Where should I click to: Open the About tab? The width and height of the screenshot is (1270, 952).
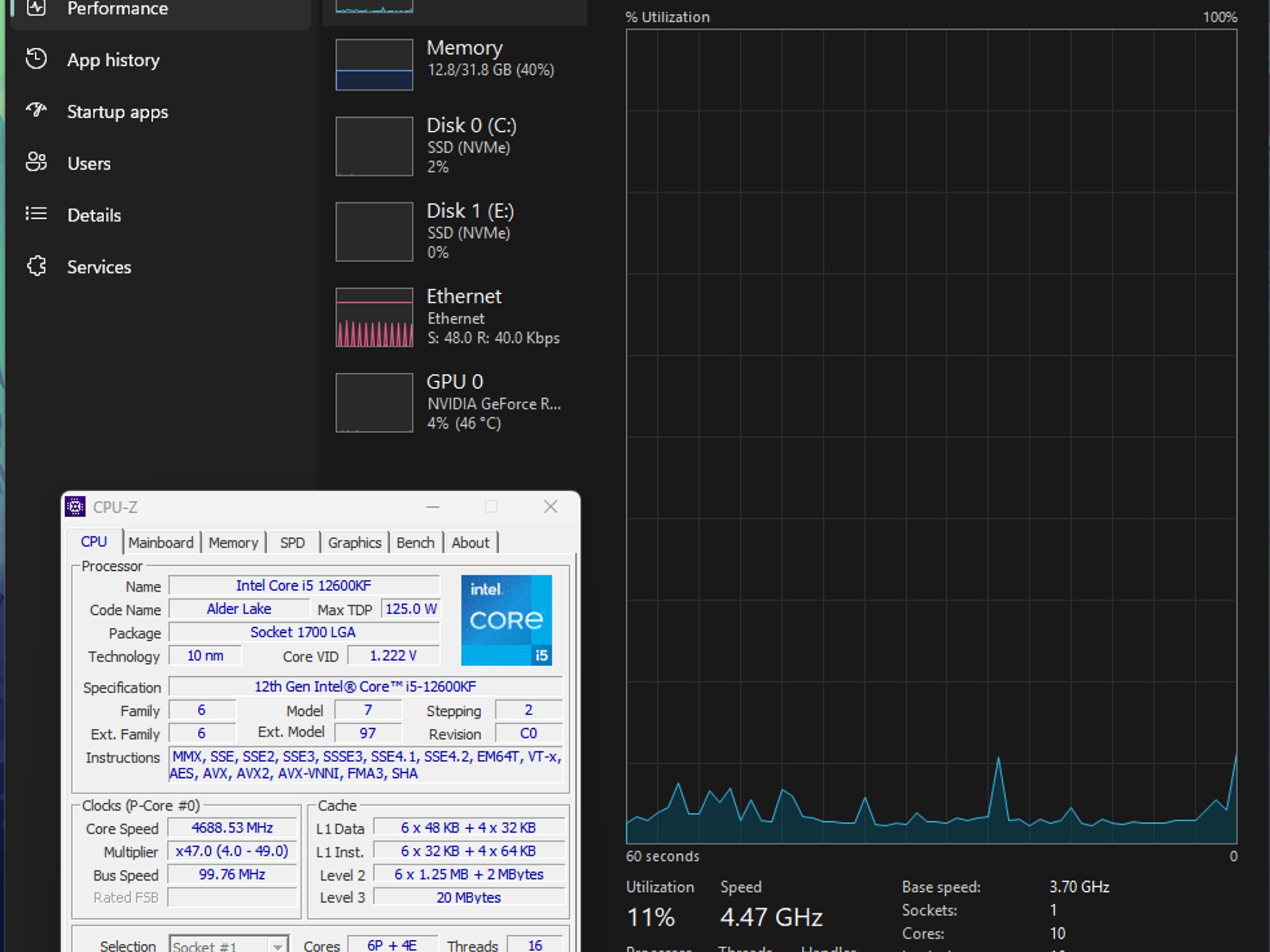(470, 542)
